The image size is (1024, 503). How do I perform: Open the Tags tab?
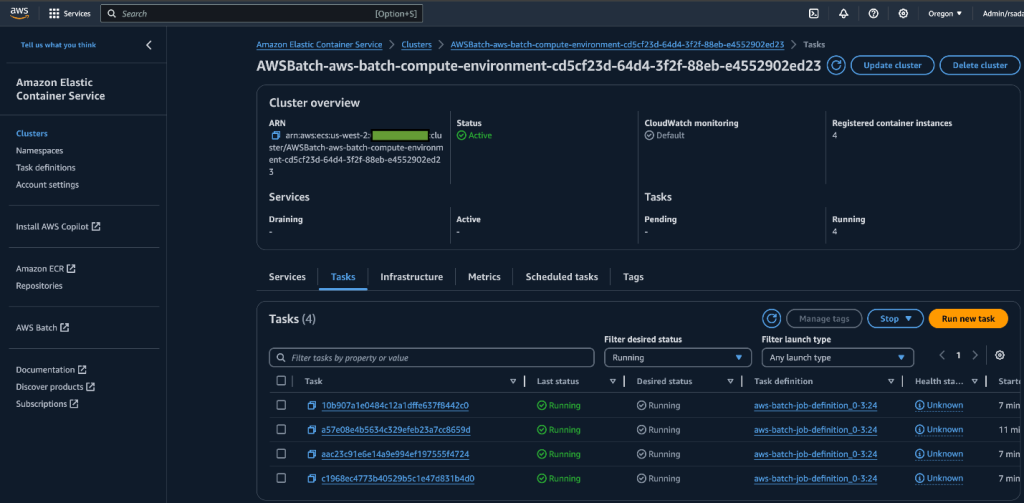(x=633, y=277)
